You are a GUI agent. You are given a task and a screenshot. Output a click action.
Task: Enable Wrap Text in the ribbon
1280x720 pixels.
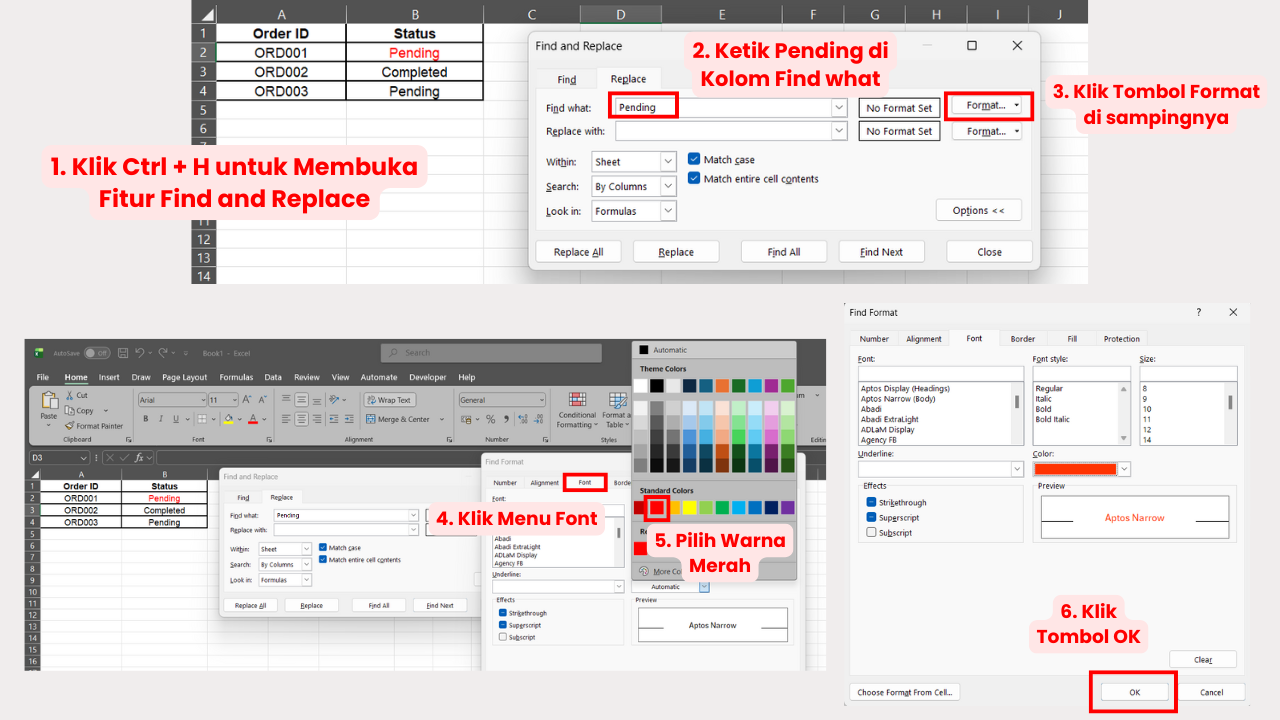pyautogui.click(x=389, y=399)
